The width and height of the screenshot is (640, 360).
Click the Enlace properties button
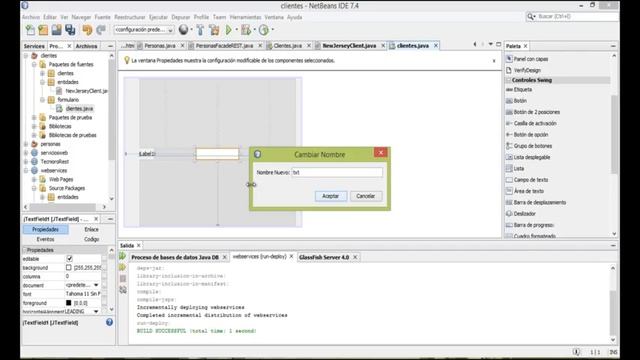[x=91, y=229]
